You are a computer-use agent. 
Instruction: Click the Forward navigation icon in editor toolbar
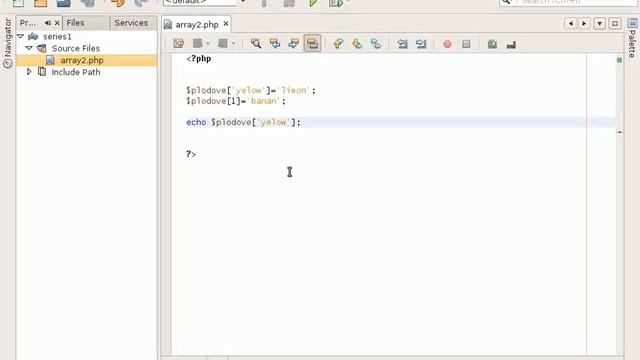223,44
